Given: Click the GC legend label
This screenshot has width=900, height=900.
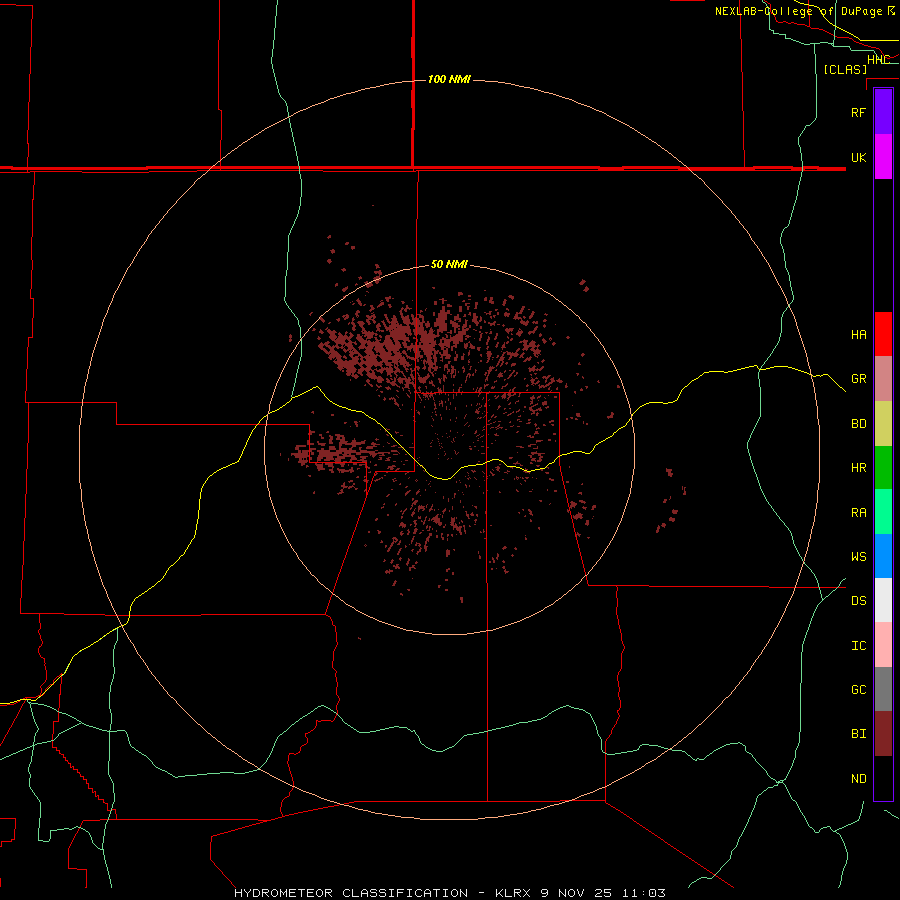Looking at the screenshot, I should (858, 690).
